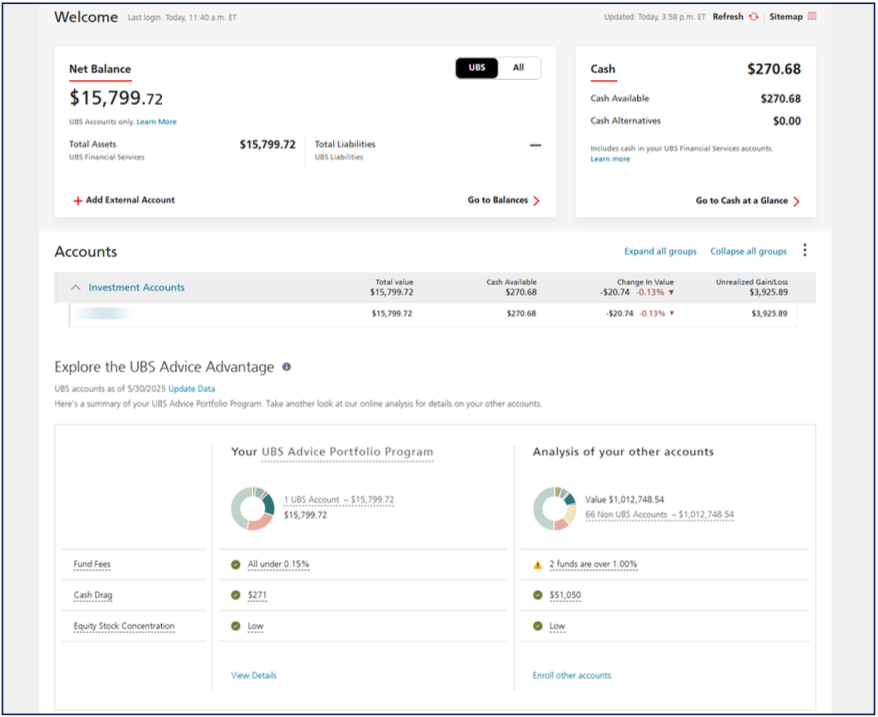Collapse the Investment Accounts group
This screenshot has width=878, height=717.
[x=76, y=287]
